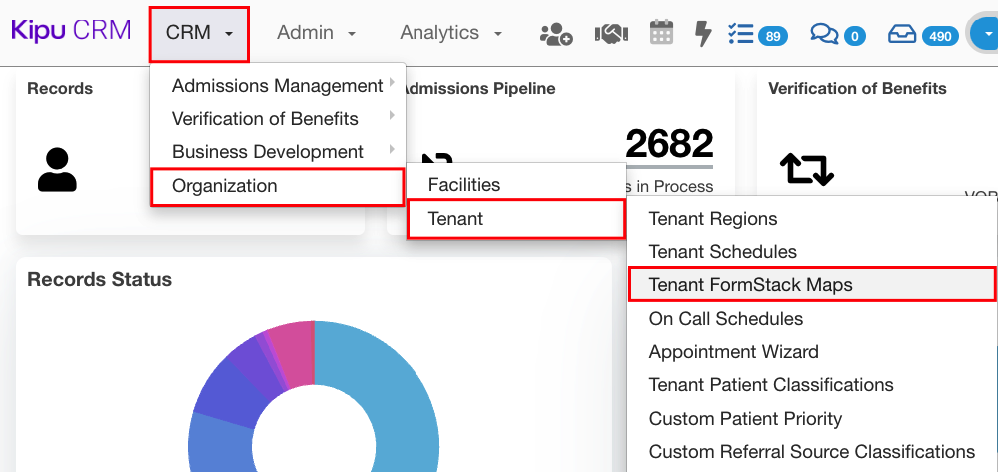
Task: Open the calendar icon in top bar
Action: pyautogui.click(x=661, y=33)
